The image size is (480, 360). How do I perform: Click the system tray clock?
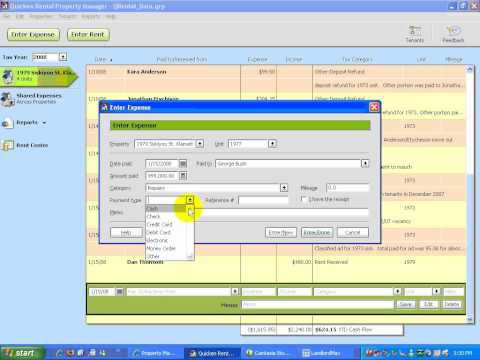point(463,353)
